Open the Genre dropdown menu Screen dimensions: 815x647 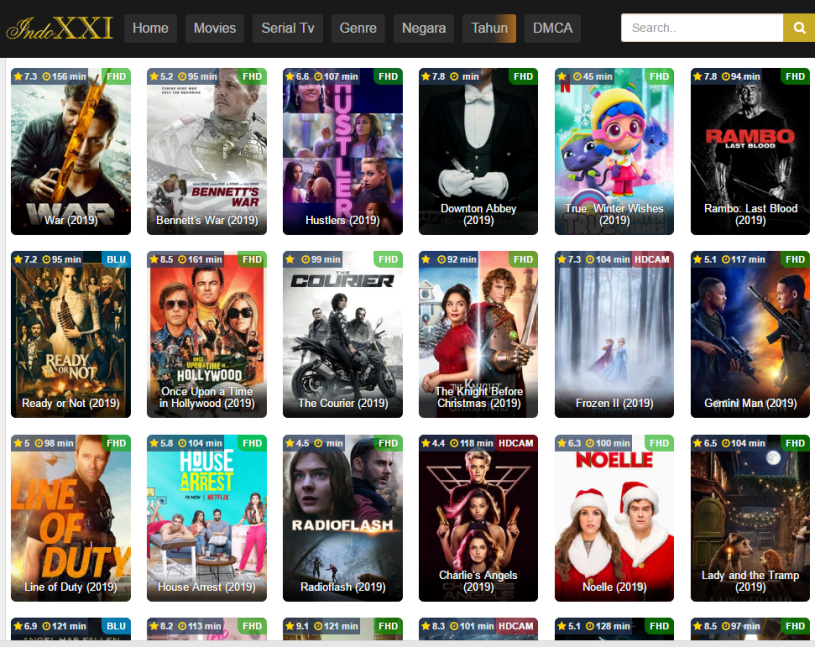tap(358, 28)
